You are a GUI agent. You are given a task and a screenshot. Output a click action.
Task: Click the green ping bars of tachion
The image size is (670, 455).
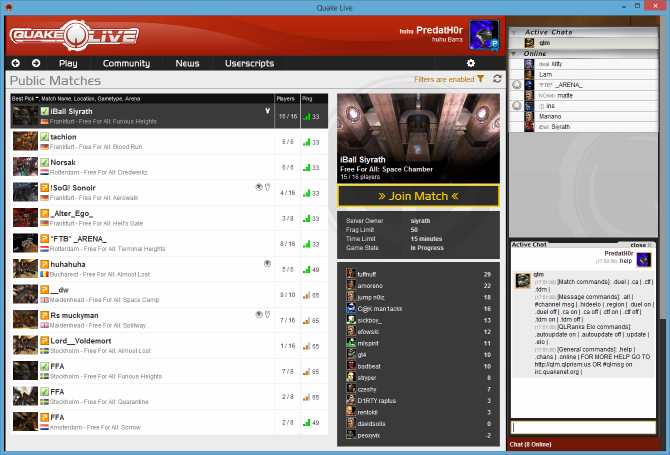(306, 142)
